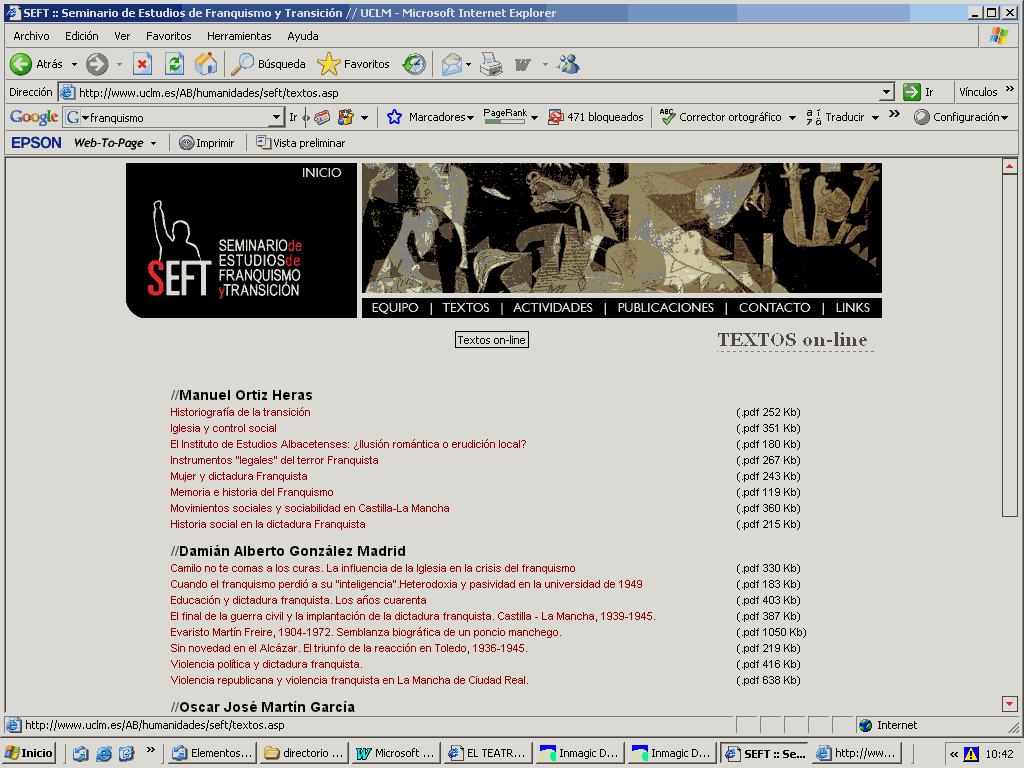The width and height of the screenshot is (1024, 768).
Task: Refresh the page with green arrows icon
Action: pyautogui.click(x=174, y=64)
